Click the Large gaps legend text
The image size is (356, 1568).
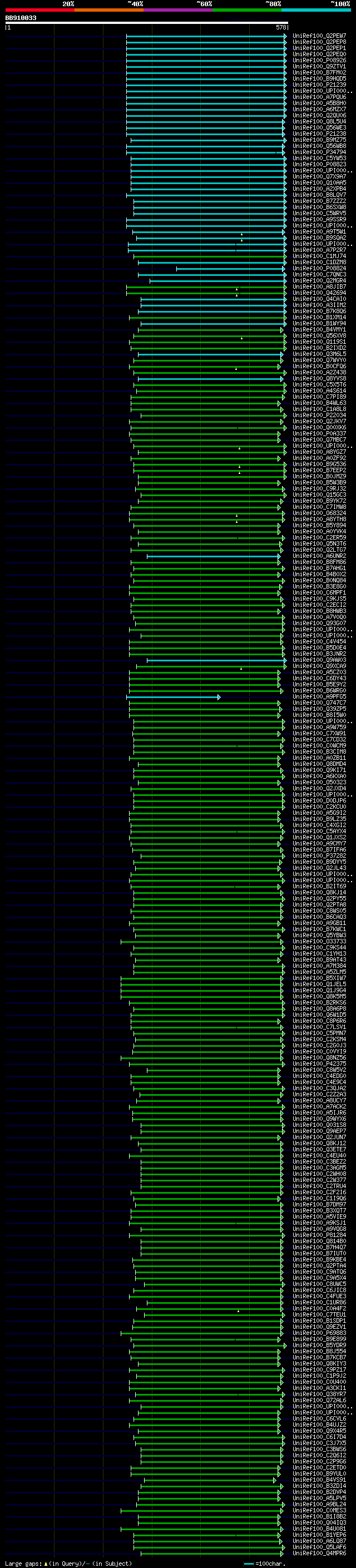(68, 1564)
